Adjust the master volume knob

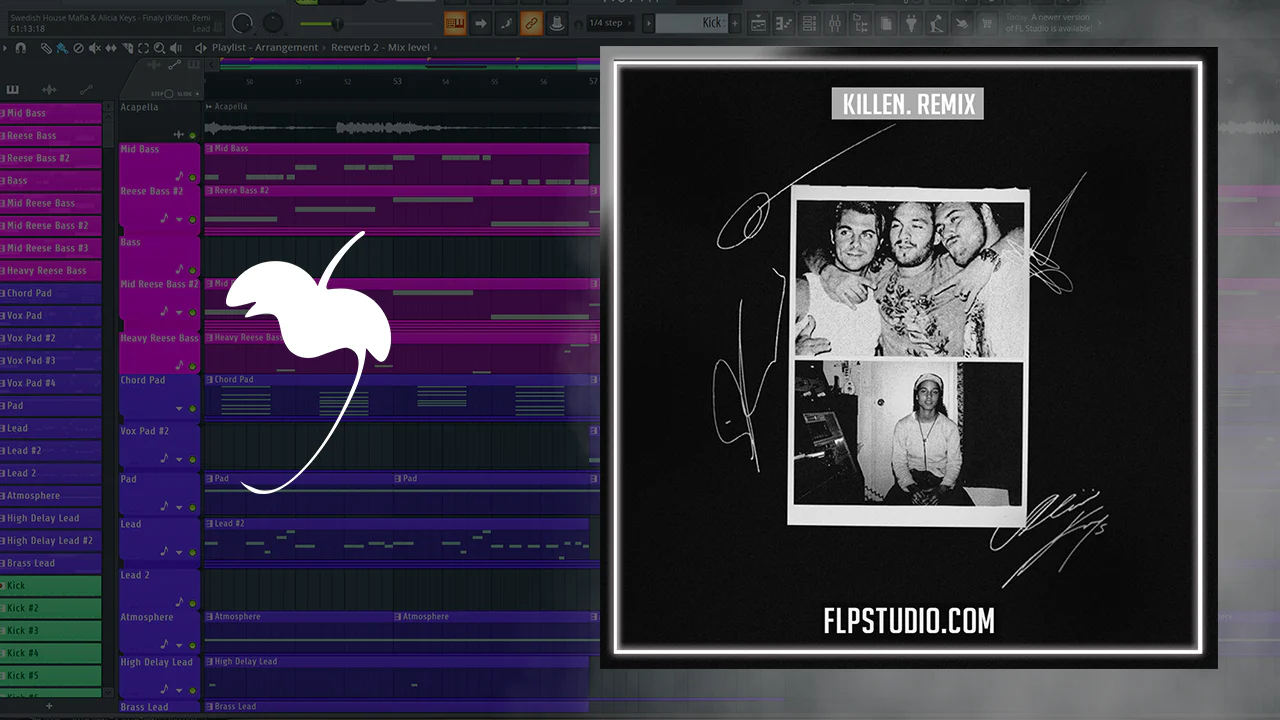(243, 23)
